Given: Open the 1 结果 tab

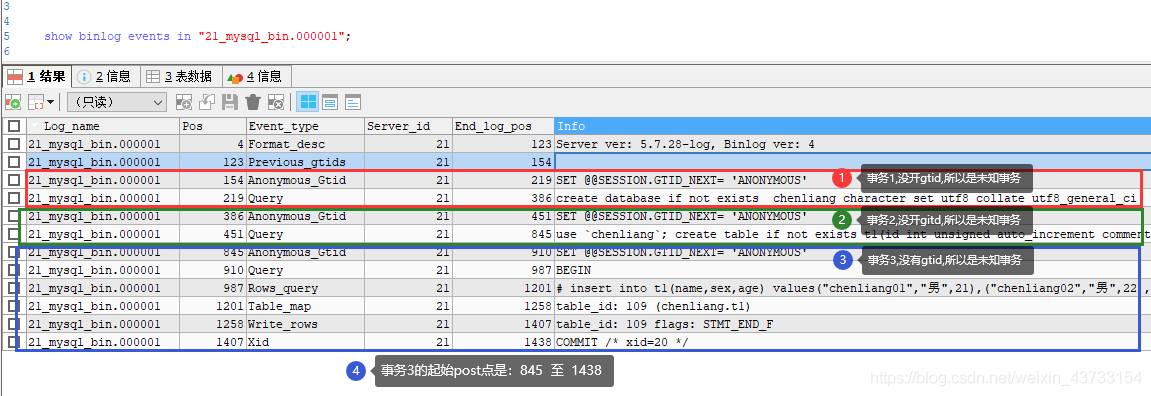Looking at the screenshot, I should pyautogui.click(x=36, y=76).
